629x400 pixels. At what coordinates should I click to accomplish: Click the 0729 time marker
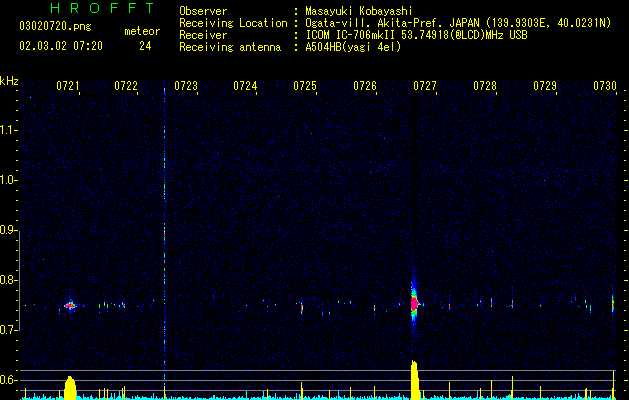[545, 86]
